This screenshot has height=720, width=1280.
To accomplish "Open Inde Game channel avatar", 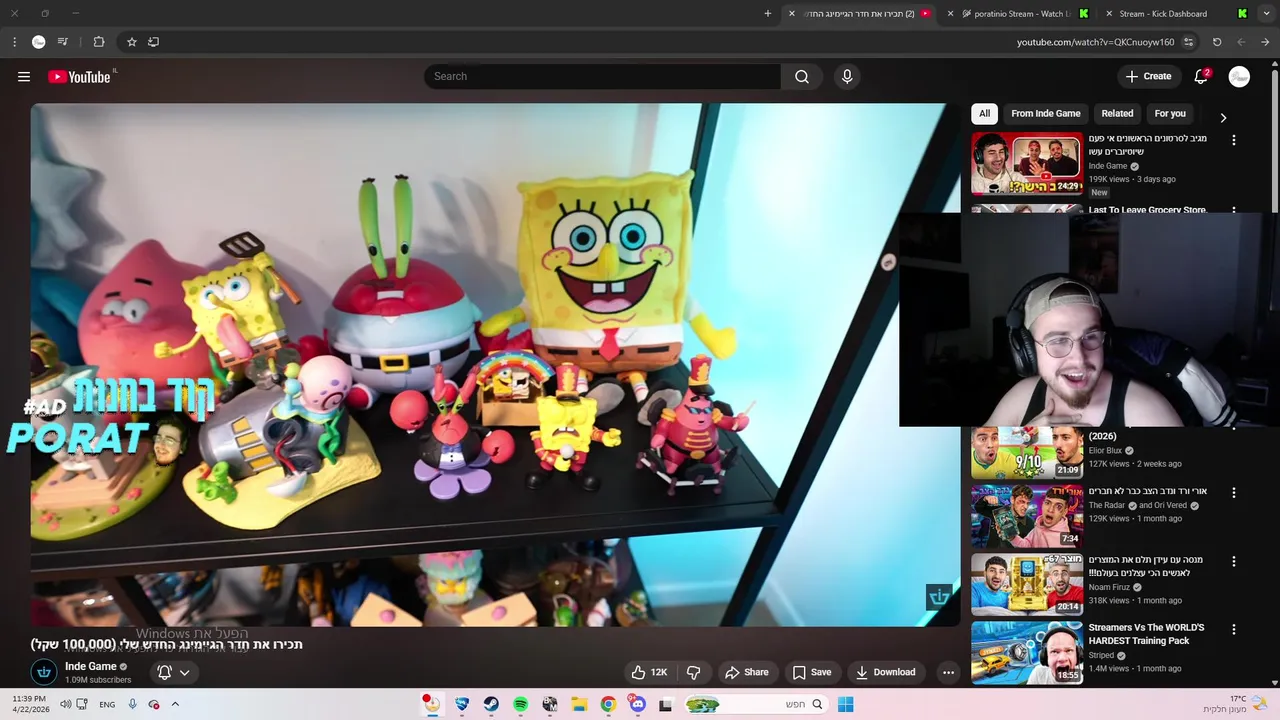I will tap(44, 672).
